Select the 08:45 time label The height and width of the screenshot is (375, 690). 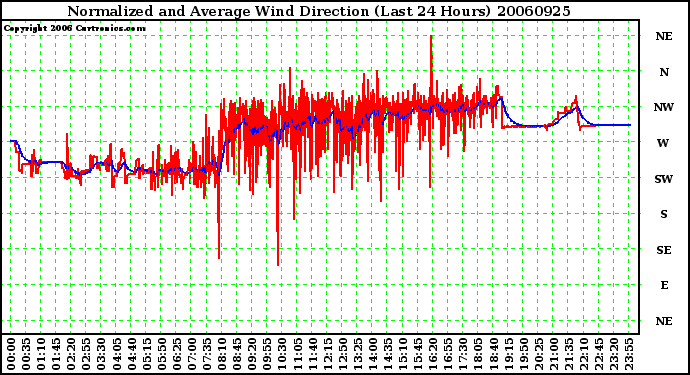[x=237, y=354]
